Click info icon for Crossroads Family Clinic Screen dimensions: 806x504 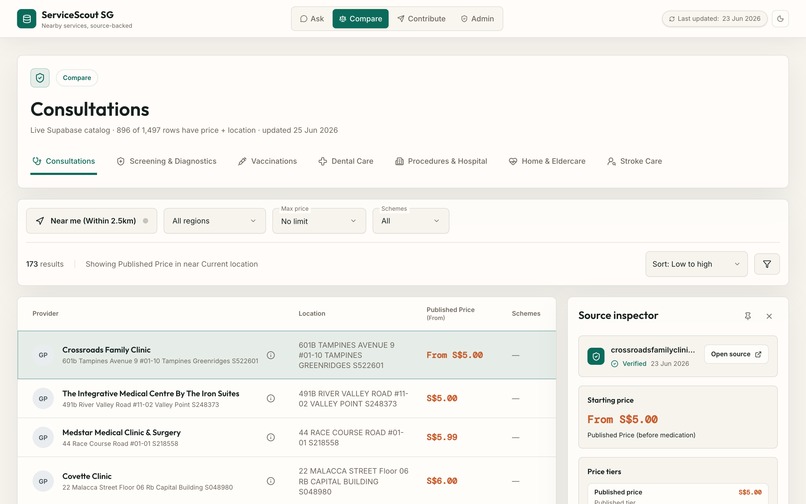click(x=271, y=355)
